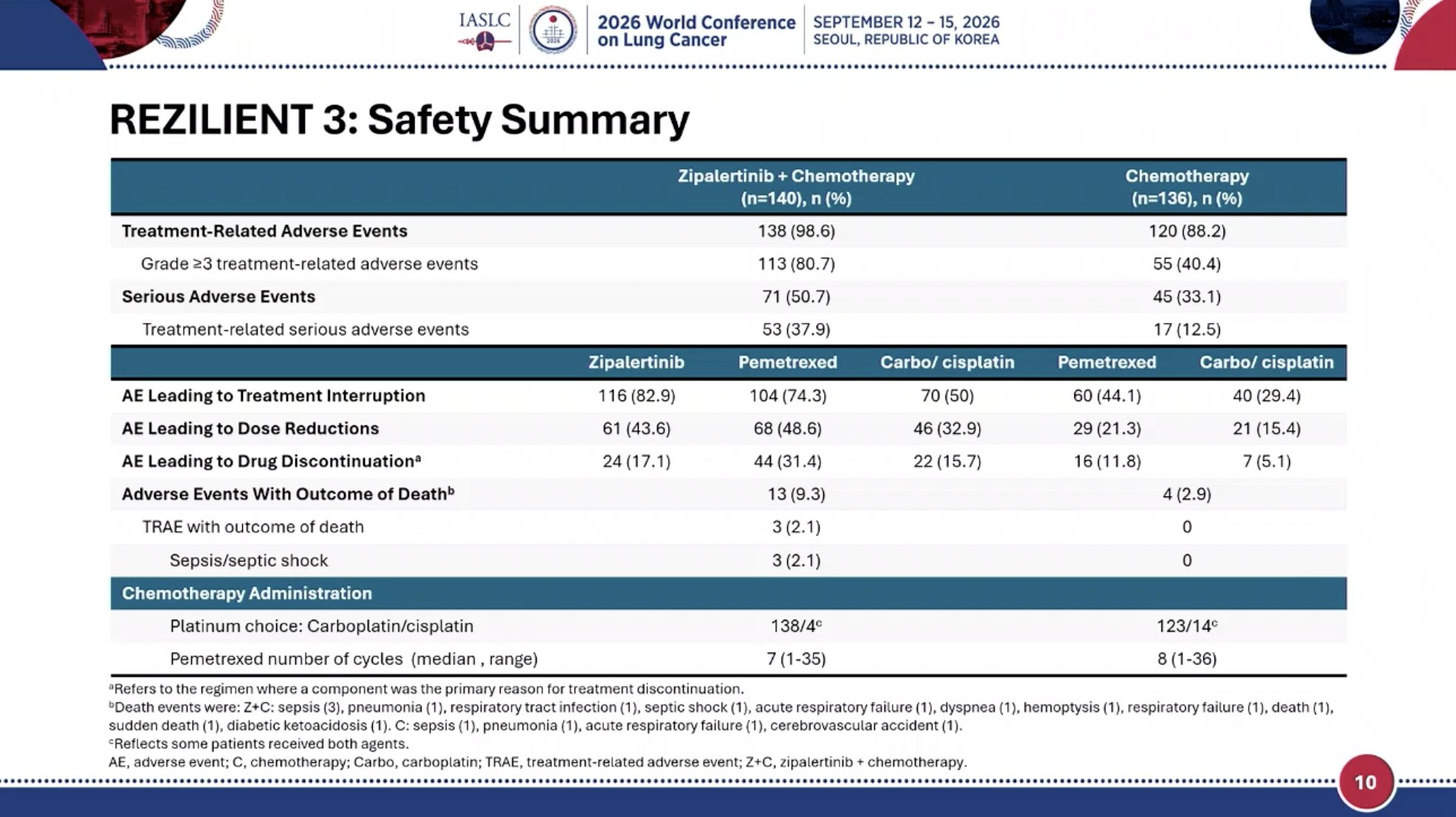The image size is (1456, 817).
Task: Click the value "61 (43.6)"
Action: pos(636,428)
